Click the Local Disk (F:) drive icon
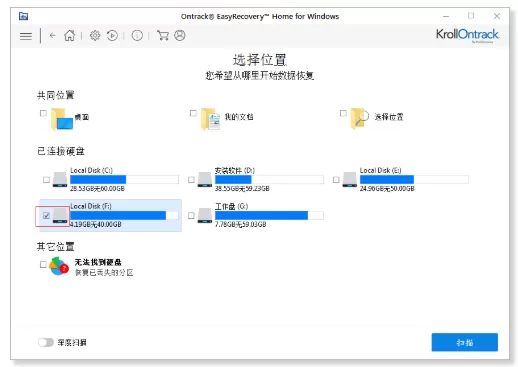518x367 pixels. point(60,215)
